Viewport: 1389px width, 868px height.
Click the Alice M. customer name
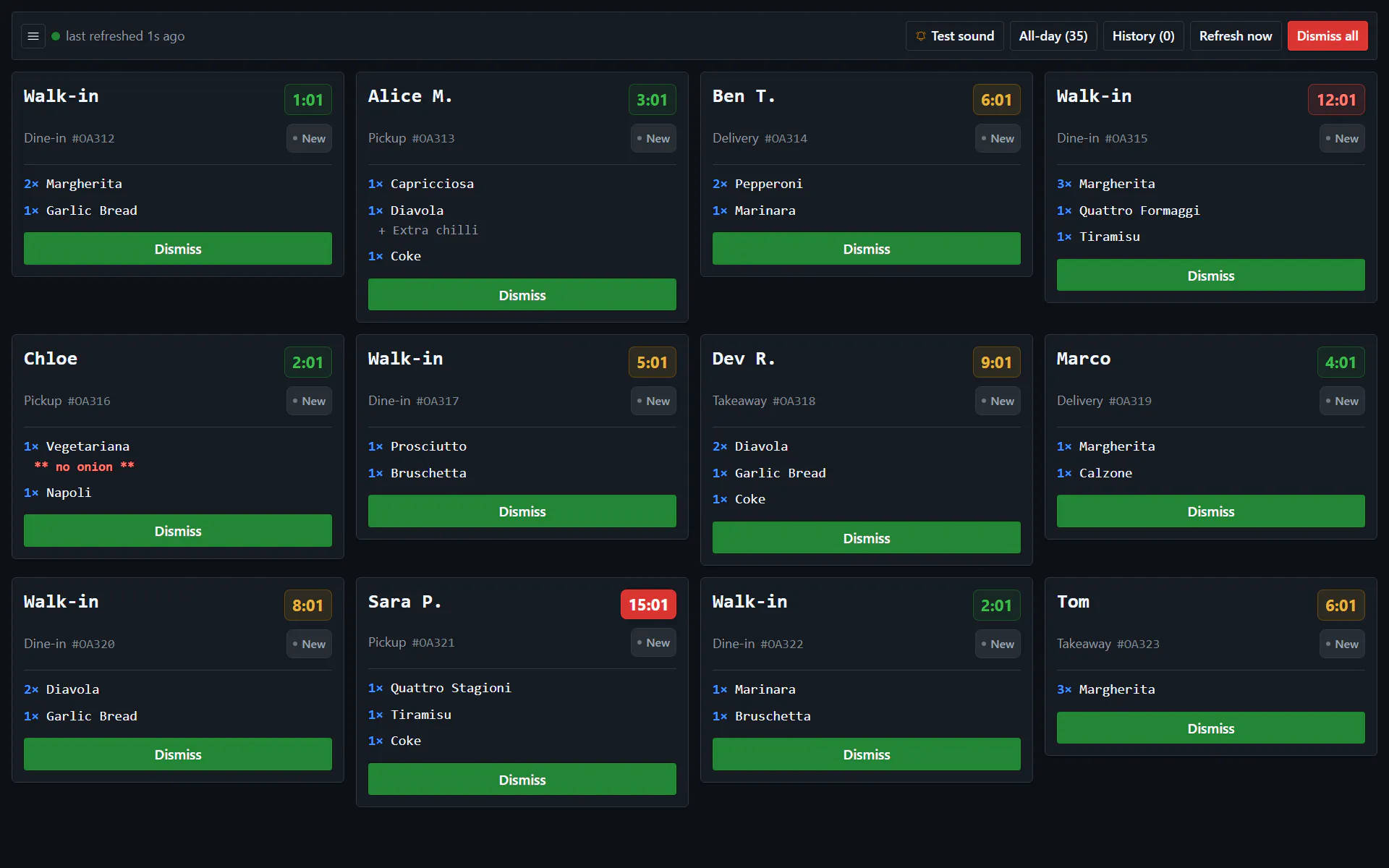pos(410,96)
